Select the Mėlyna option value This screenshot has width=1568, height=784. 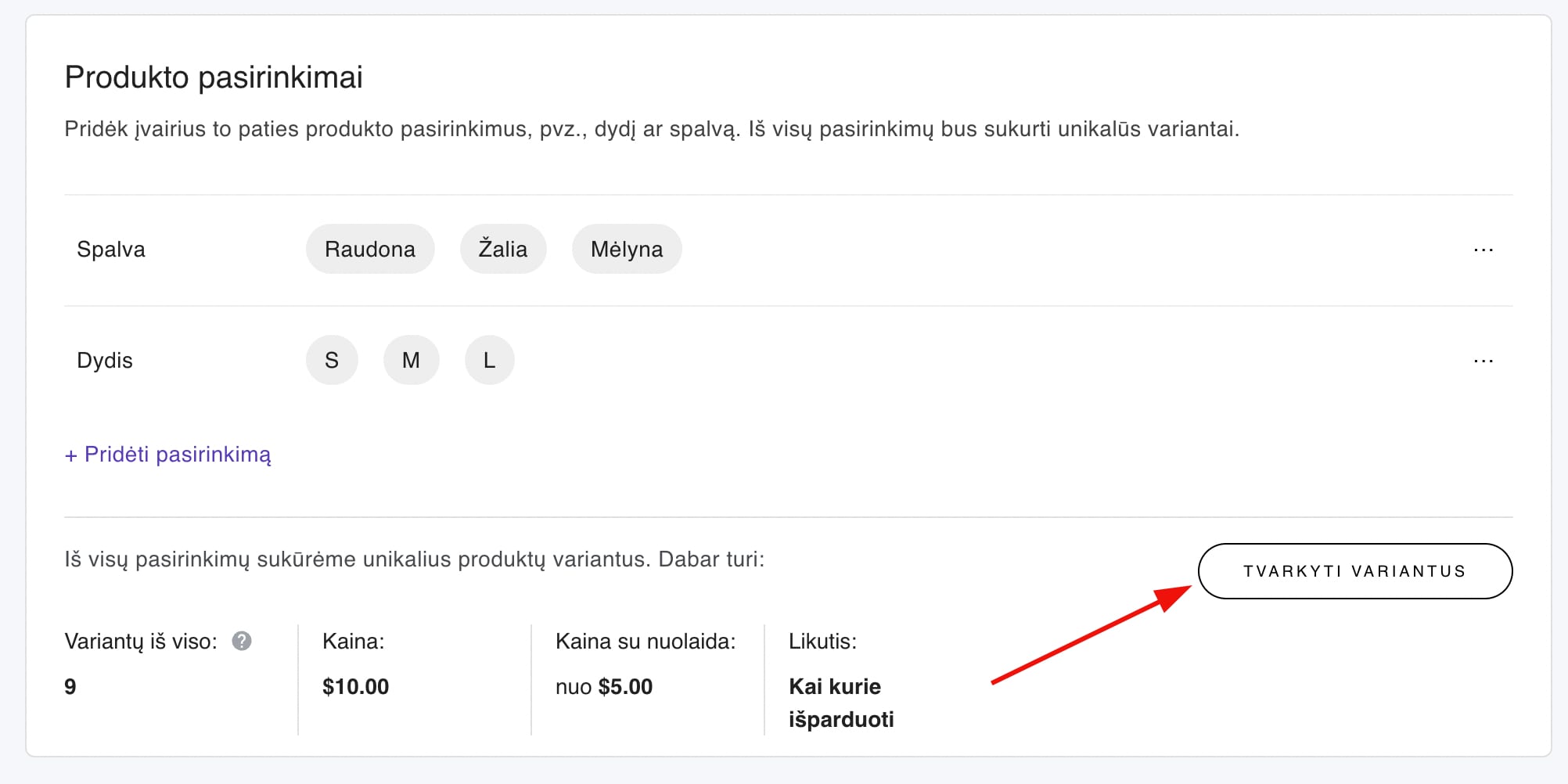[x=626, y=249]
